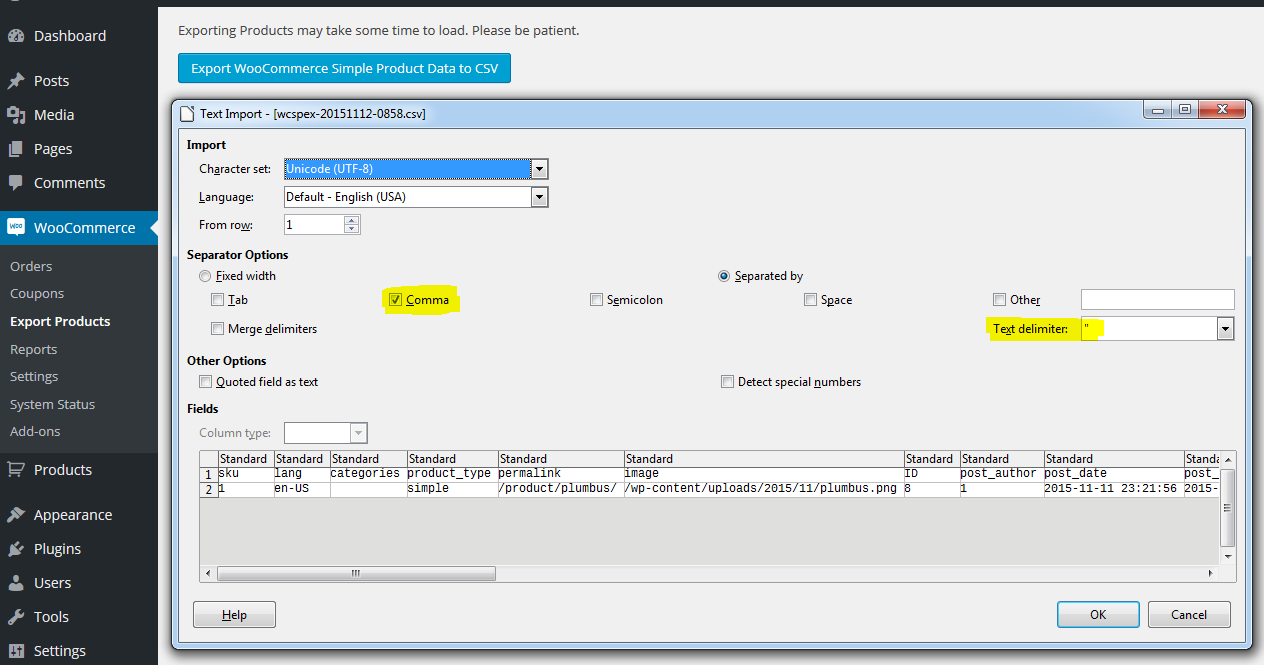The height and width of the screenshot is (665, 1264).
Task: Open System Status submenu item
Action: click(52, 405)
